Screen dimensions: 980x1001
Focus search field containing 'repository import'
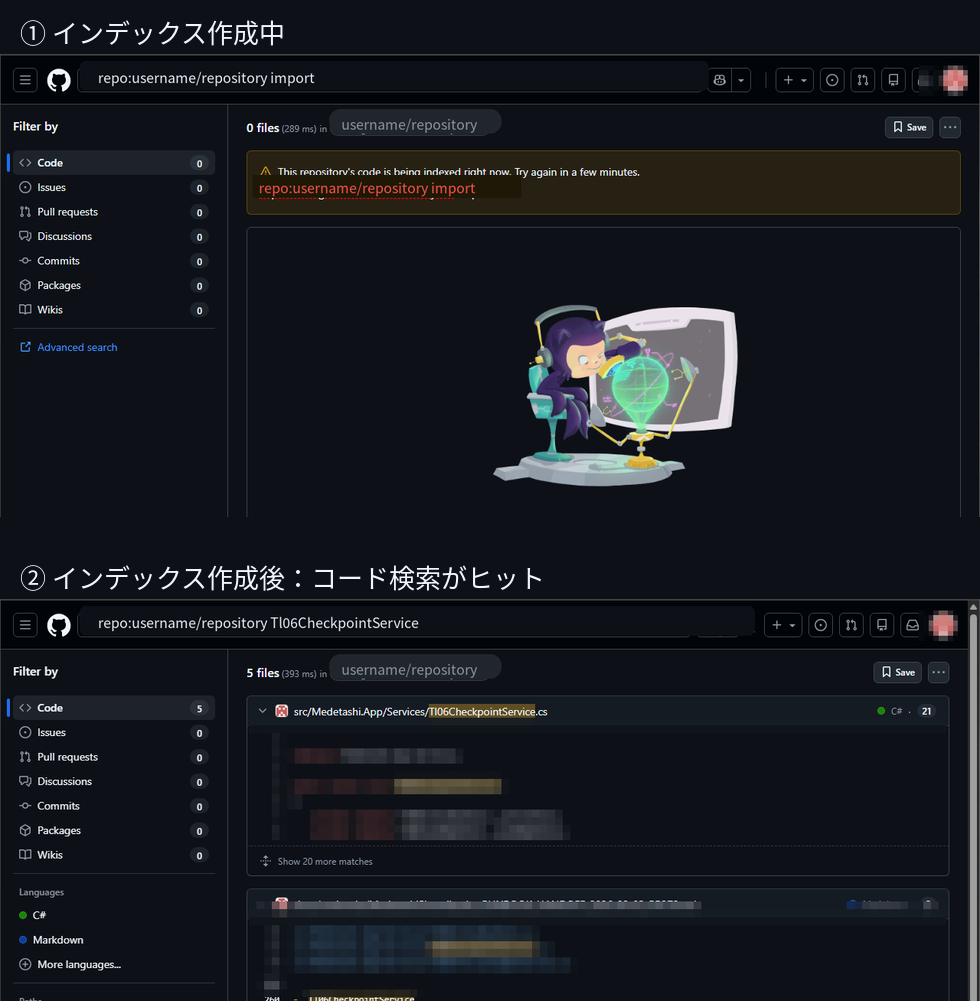pyautogui.click(x=392, y=78)
